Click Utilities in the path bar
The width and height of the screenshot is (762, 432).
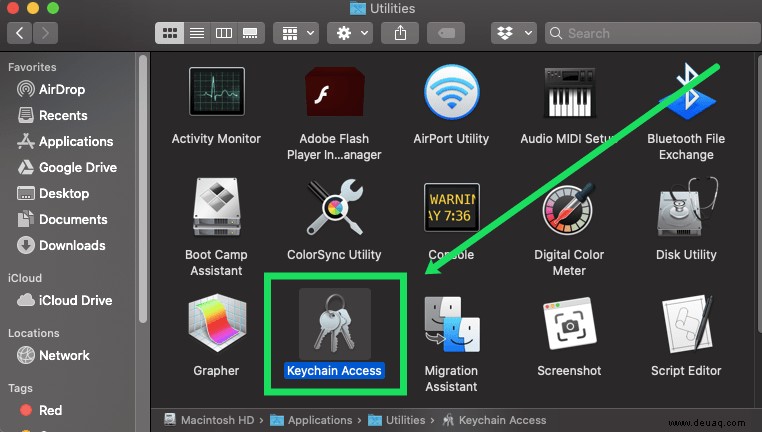click(x=397, y=420)
